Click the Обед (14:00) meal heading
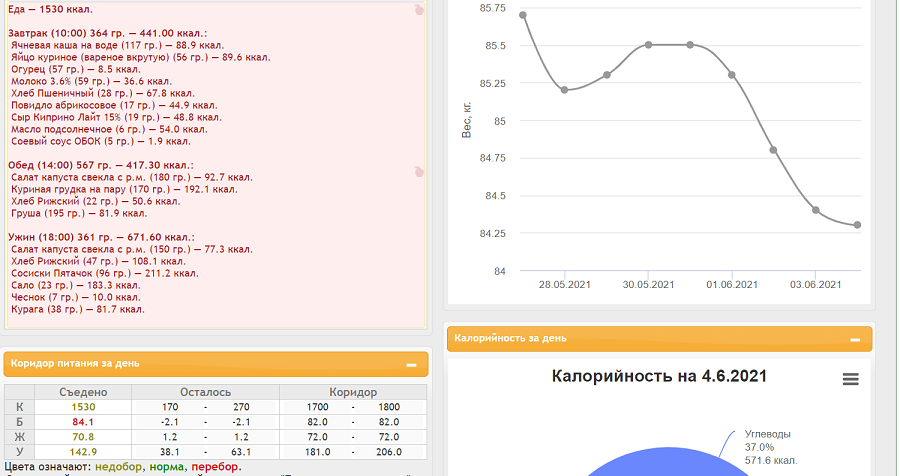 [101, 165]
